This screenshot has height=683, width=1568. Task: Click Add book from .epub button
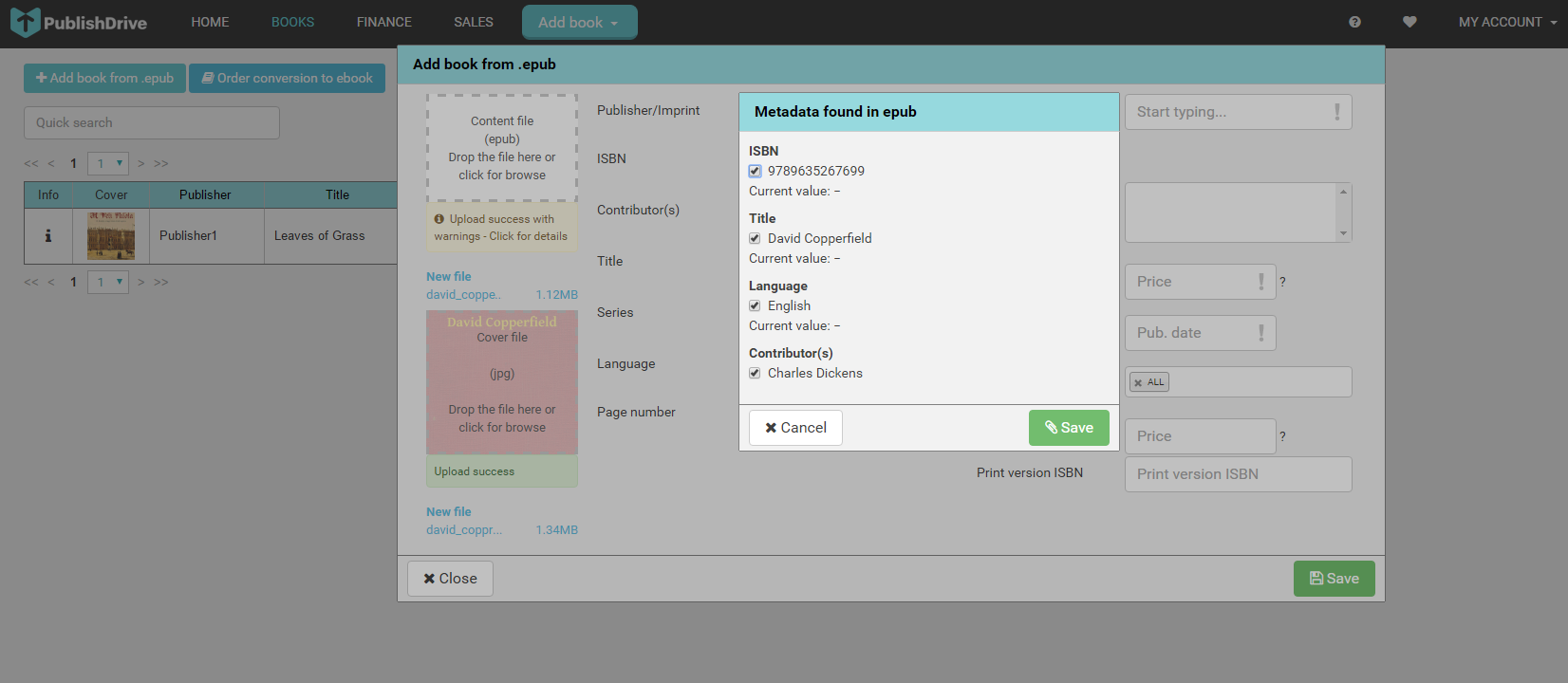pos(104,78)
